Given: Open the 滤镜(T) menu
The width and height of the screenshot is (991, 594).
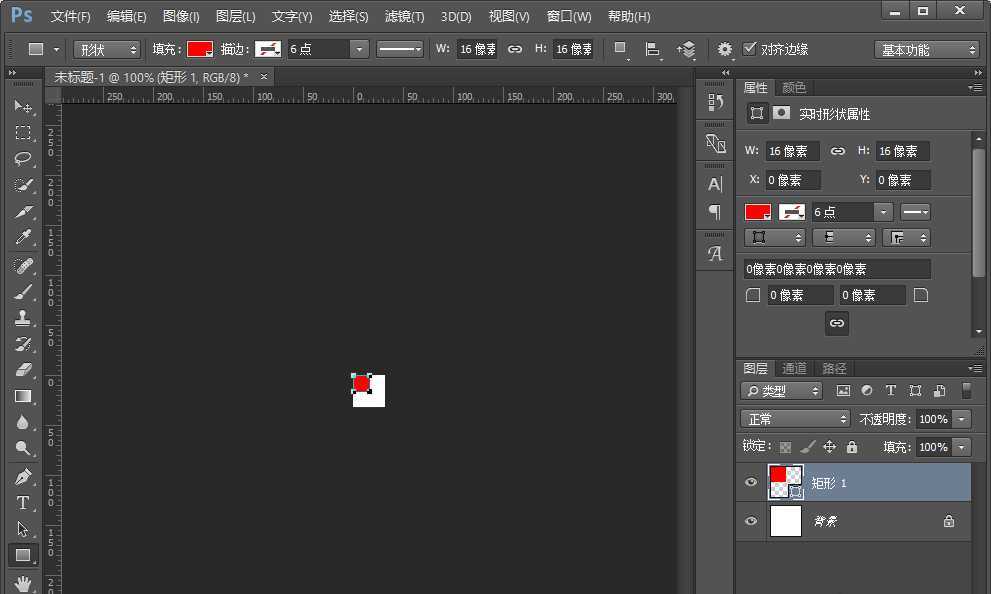Looking at the screenshot, I should click(x=404, y=17).
